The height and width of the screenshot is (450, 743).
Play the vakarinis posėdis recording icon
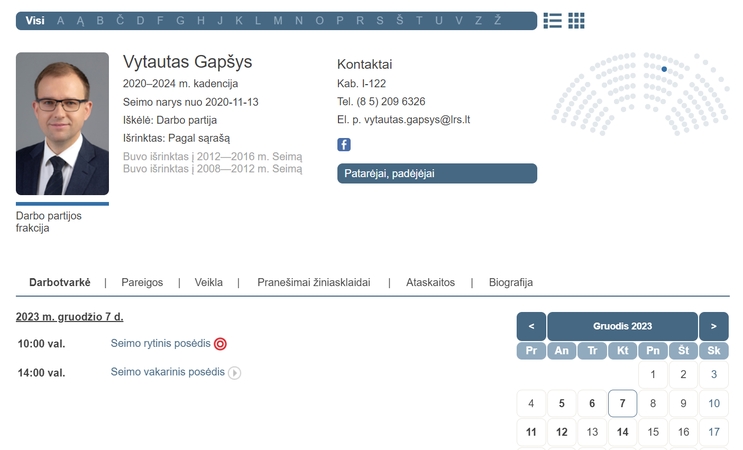point(235,373)
